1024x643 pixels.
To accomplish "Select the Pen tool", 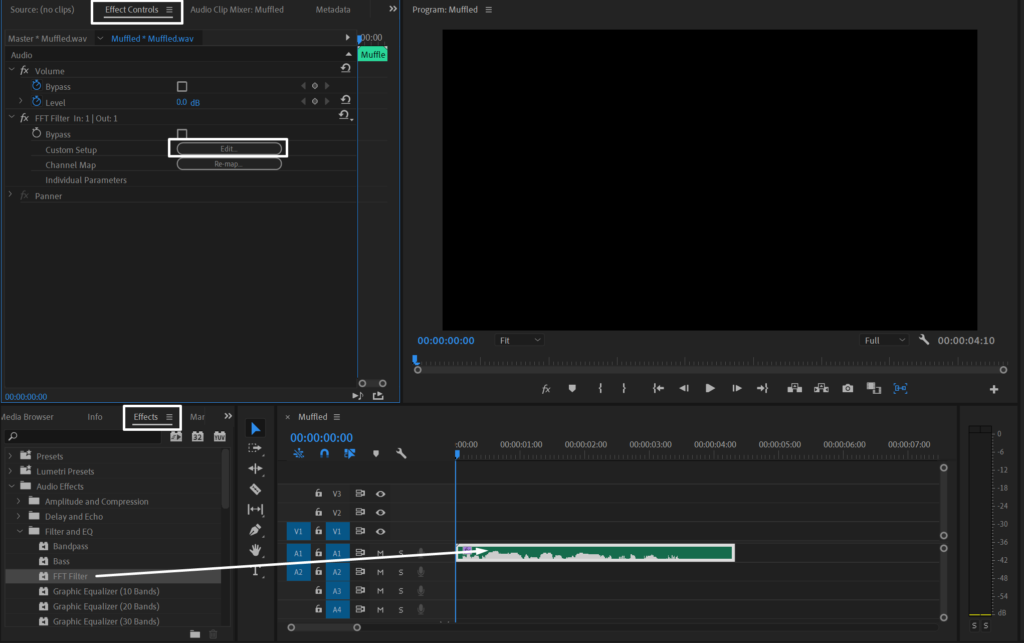I will 255,530.
